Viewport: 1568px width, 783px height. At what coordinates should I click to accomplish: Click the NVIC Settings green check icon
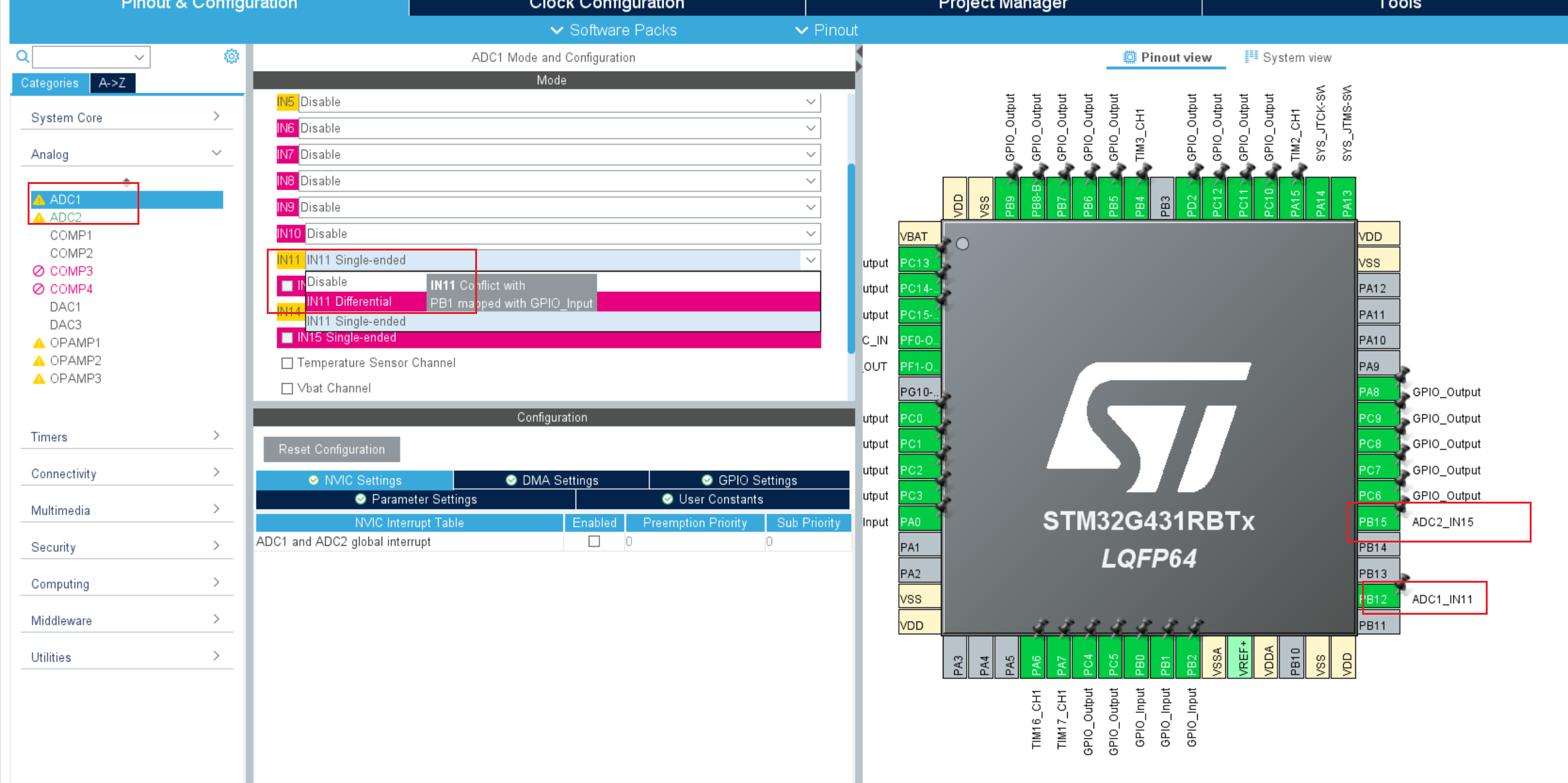point(313,480)
